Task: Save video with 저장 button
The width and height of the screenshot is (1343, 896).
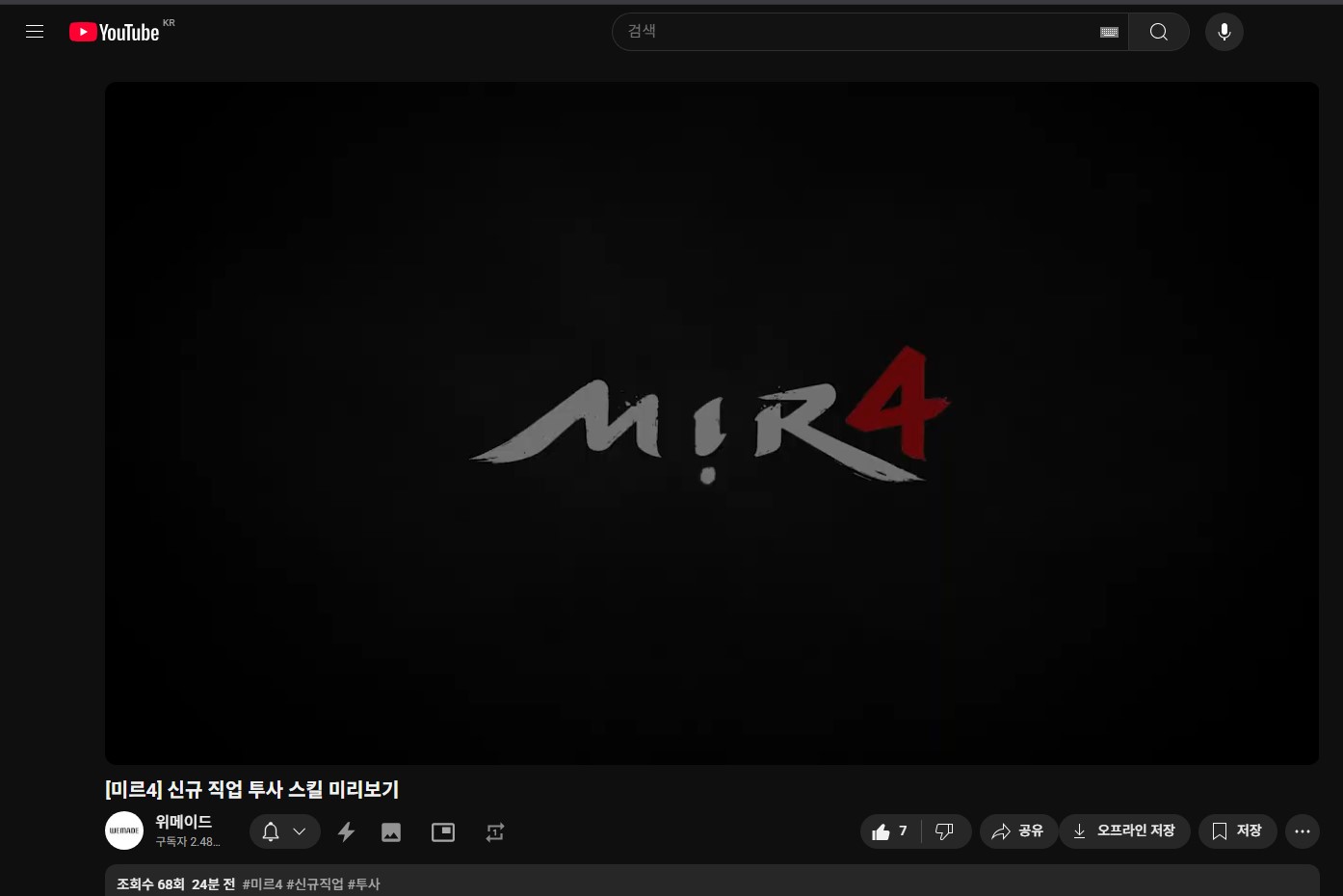Action: pyautogui.click(x=1237, y=831)
